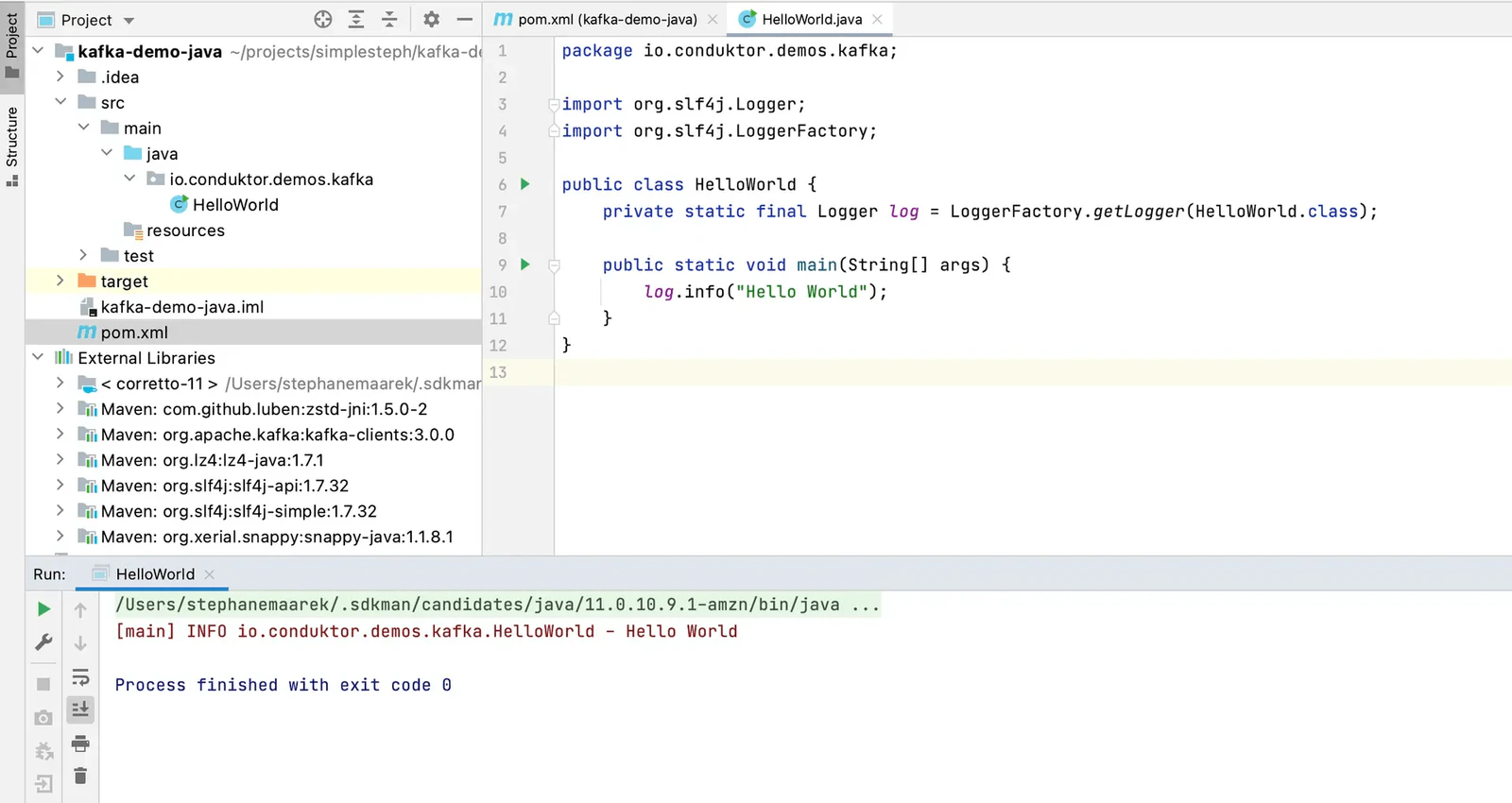Close the HelloWorld Run tab
The image size is (1512, 803).
point(210,574)
